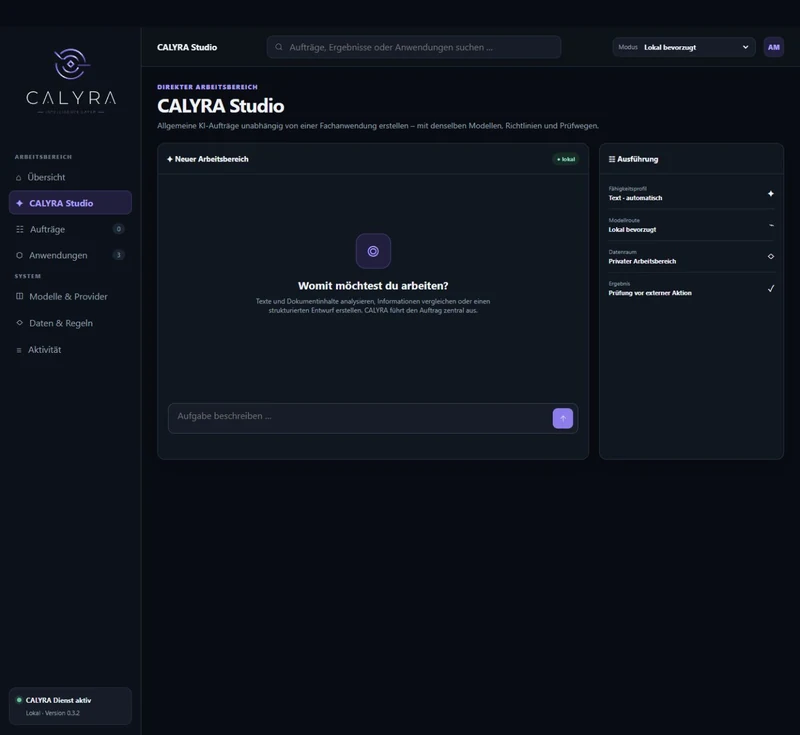Open the Ergebnis setting Prüfung vor externer Aktion
This screenshot has height=735, width=800.
(x=691, y=288)
